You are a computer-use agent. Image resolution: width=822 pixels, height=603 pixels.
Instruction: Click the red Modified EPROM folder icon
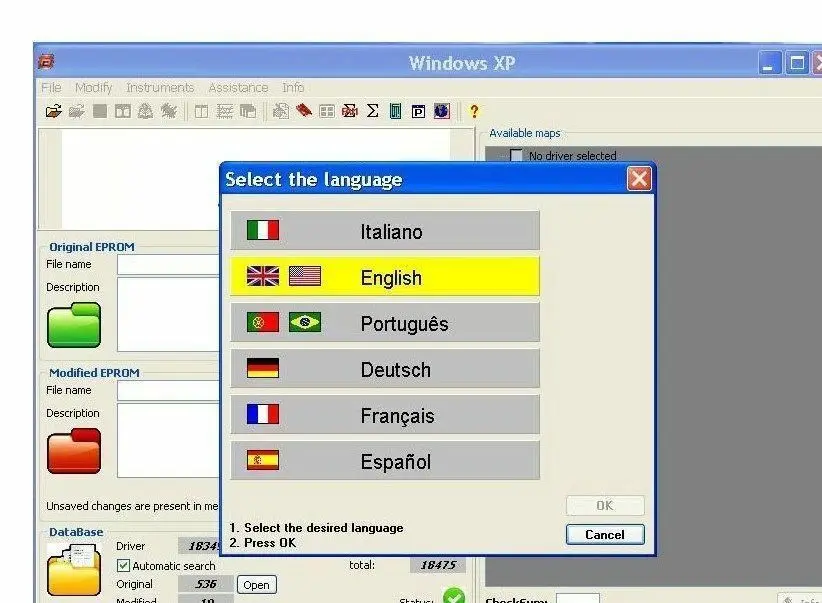point(74,451)
